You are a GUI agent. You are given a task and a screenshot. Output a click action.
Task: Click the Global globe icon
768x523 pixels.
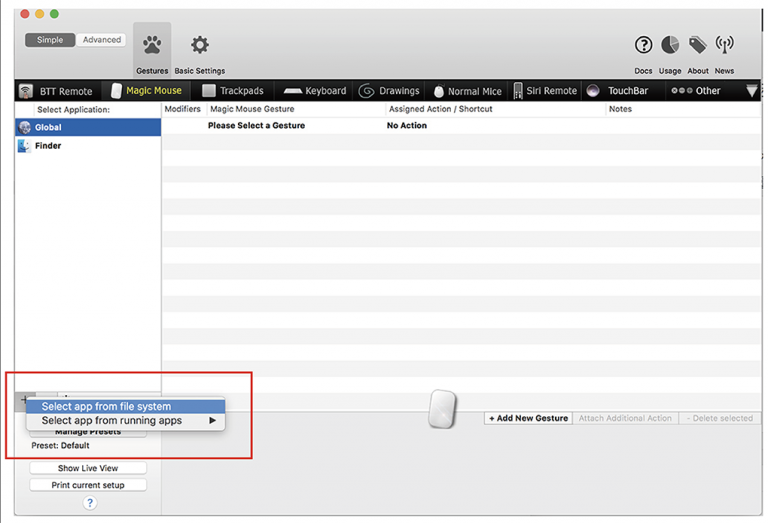tap(24, 127)
